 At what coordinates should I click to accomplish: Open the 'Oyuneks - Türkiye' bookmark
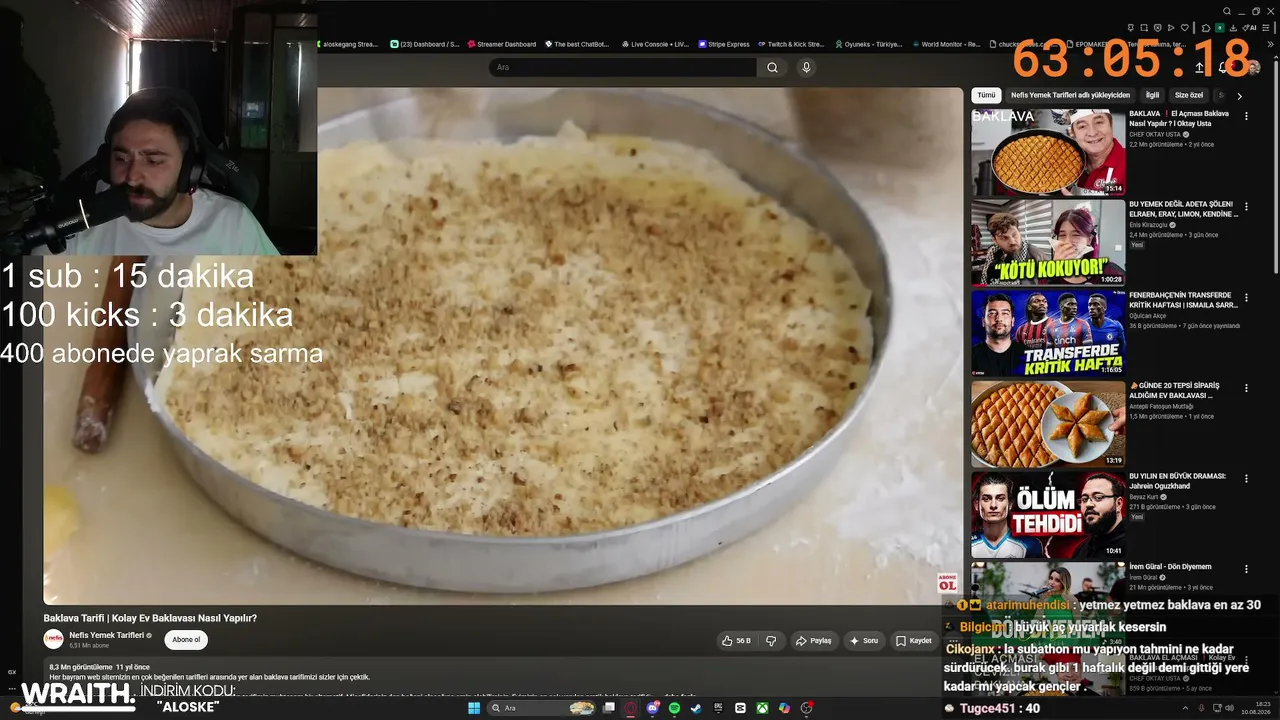tap(867, 44)
